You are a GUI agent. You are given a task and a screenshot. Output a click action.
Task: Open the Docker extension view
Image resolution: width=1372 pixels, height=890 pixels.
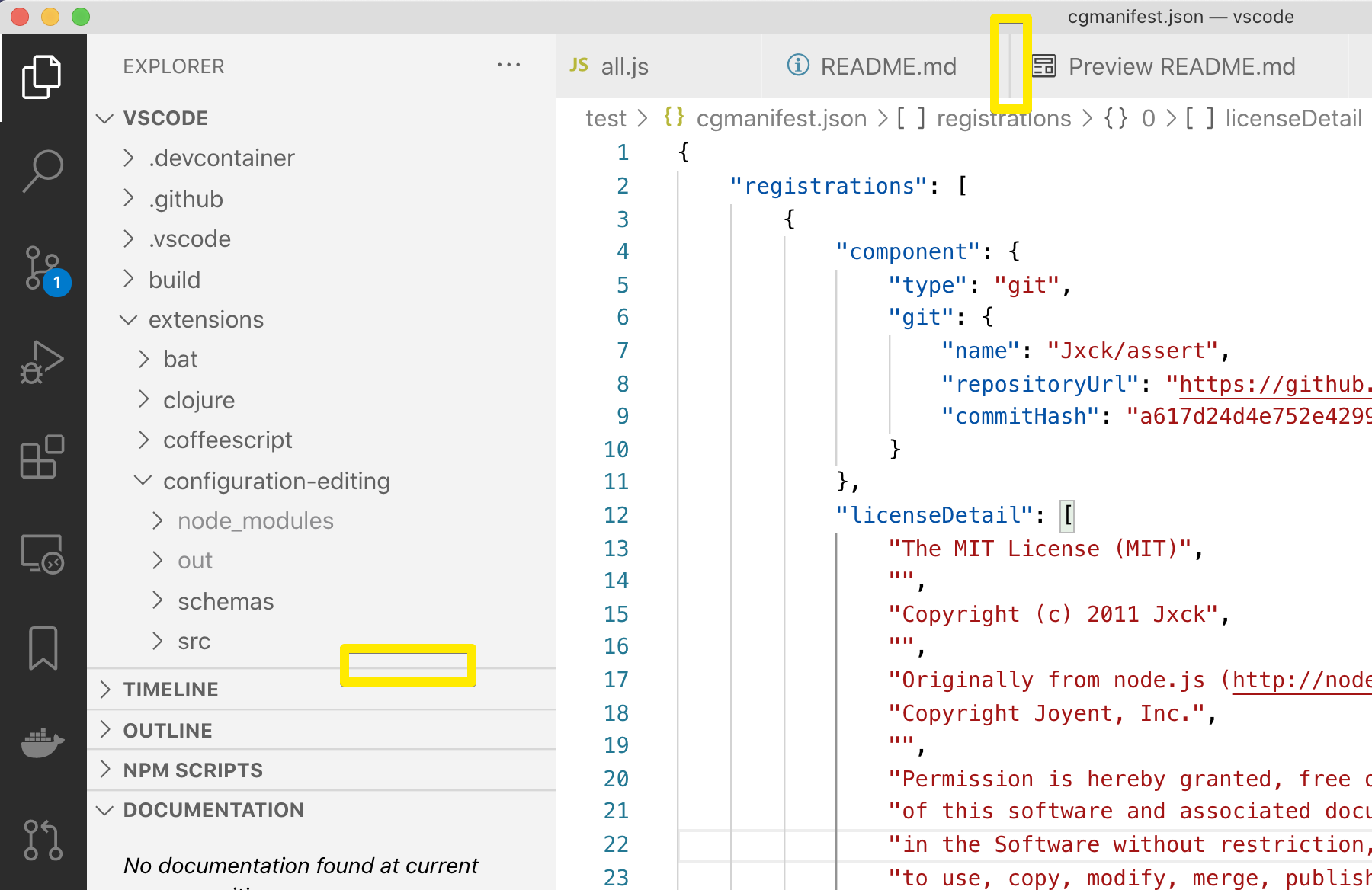pyautogui.click(x=42, y=743)
